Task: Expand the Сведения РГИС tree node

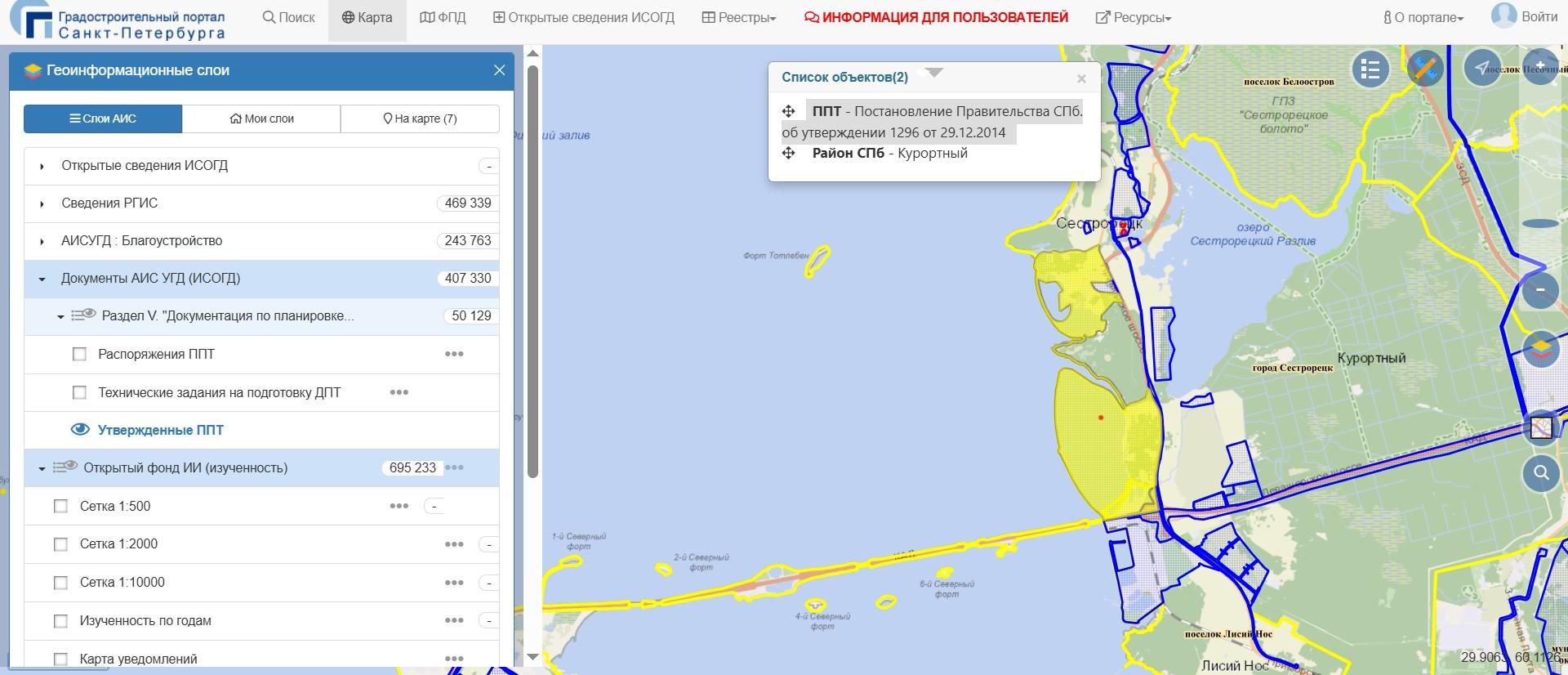Action: pyautogui.click(x=42, y=203)
